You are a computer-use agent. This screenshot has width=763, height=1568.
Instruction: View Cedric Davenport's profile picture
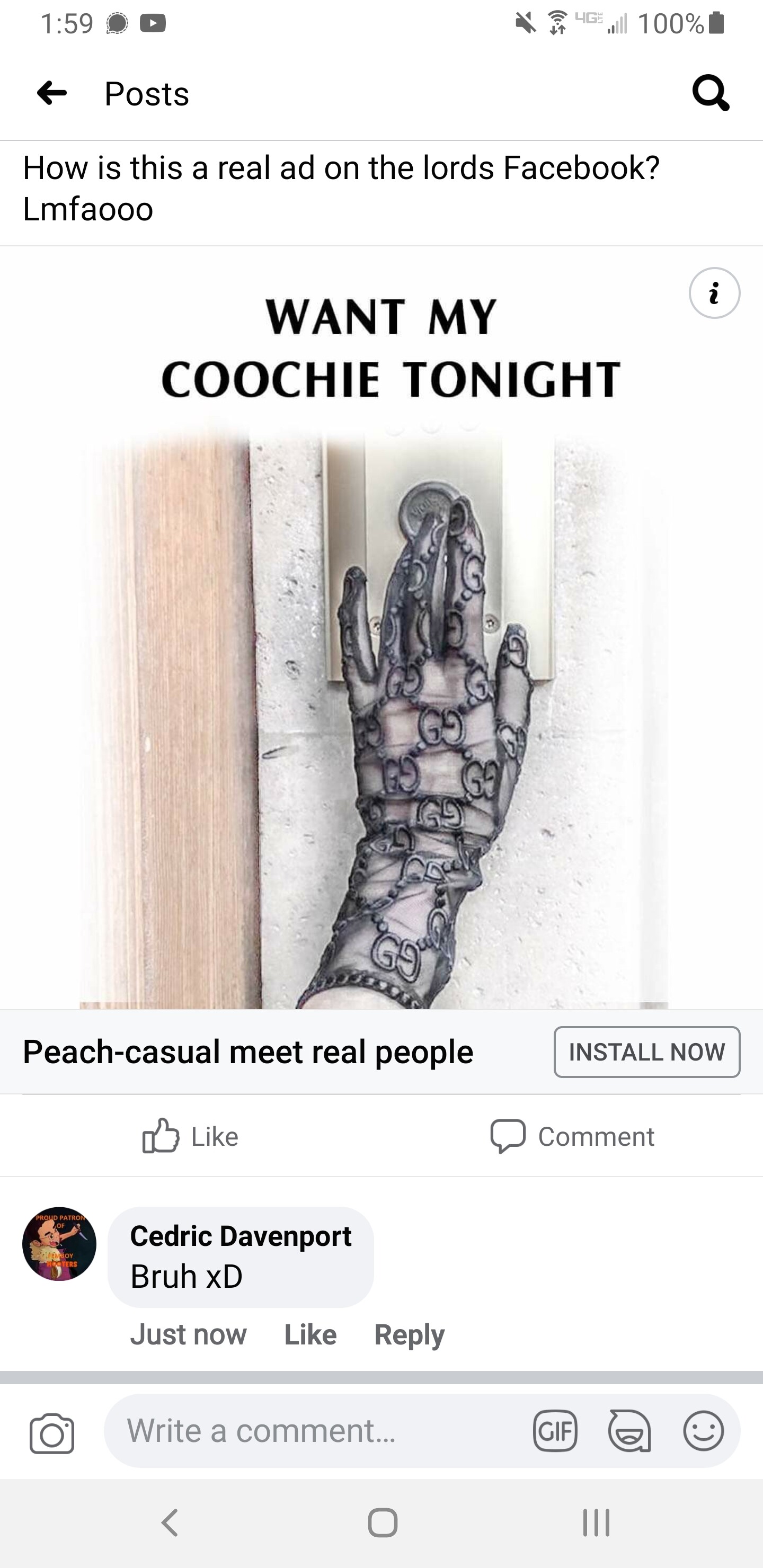pos(59,1244)
